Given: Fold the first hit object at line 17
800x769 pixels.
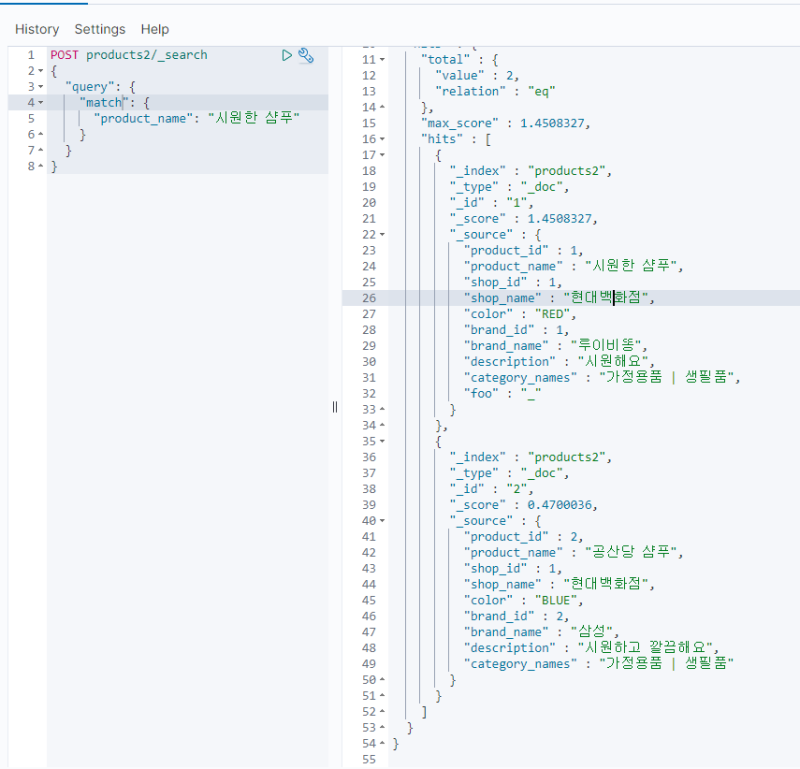Looking at the screenshot, I should [x=382, y=155].
